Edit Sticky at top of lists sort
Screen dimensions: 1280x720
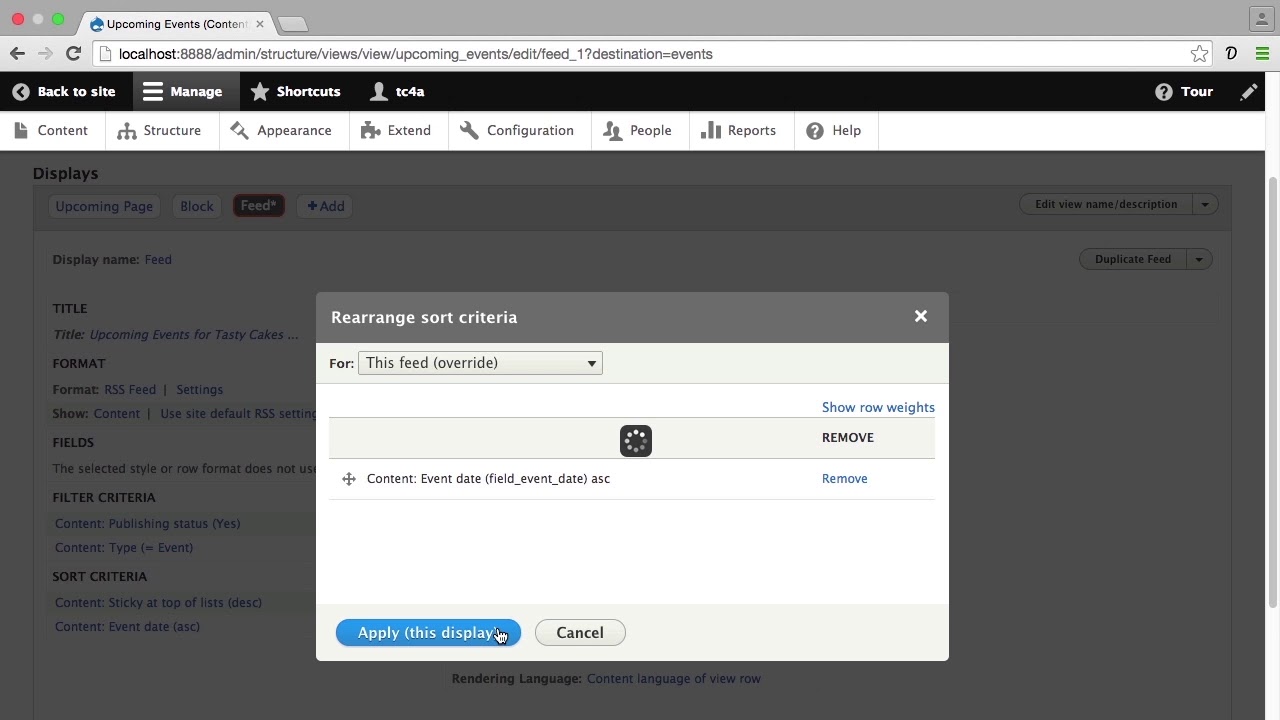click(158, 602)
